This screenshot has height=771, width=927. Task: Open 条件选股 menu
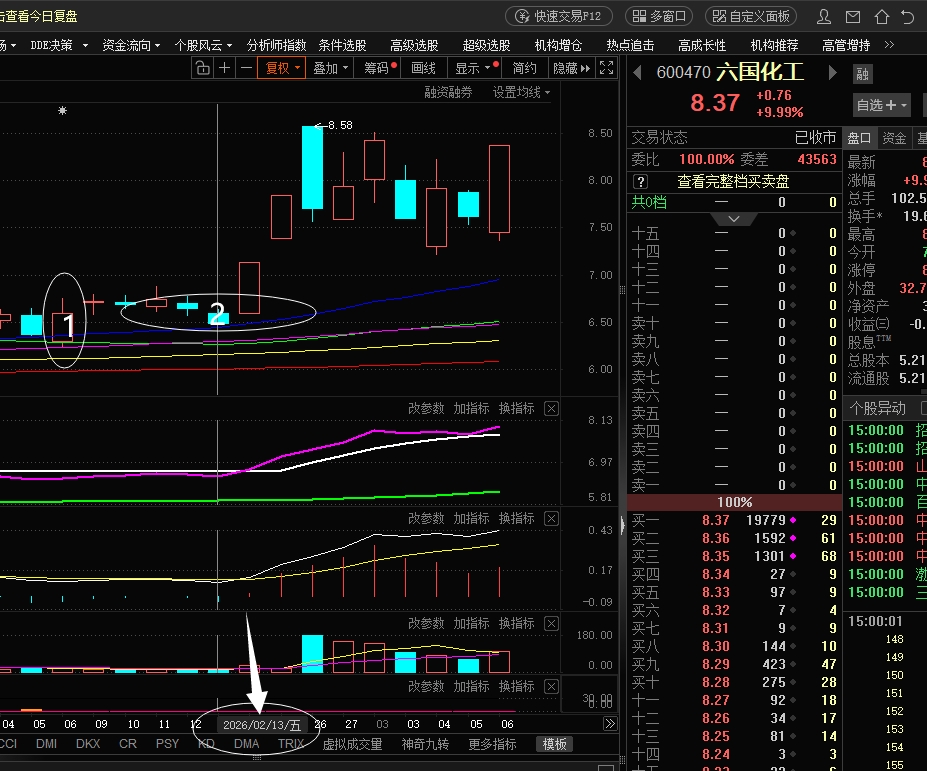pos(342,45)
